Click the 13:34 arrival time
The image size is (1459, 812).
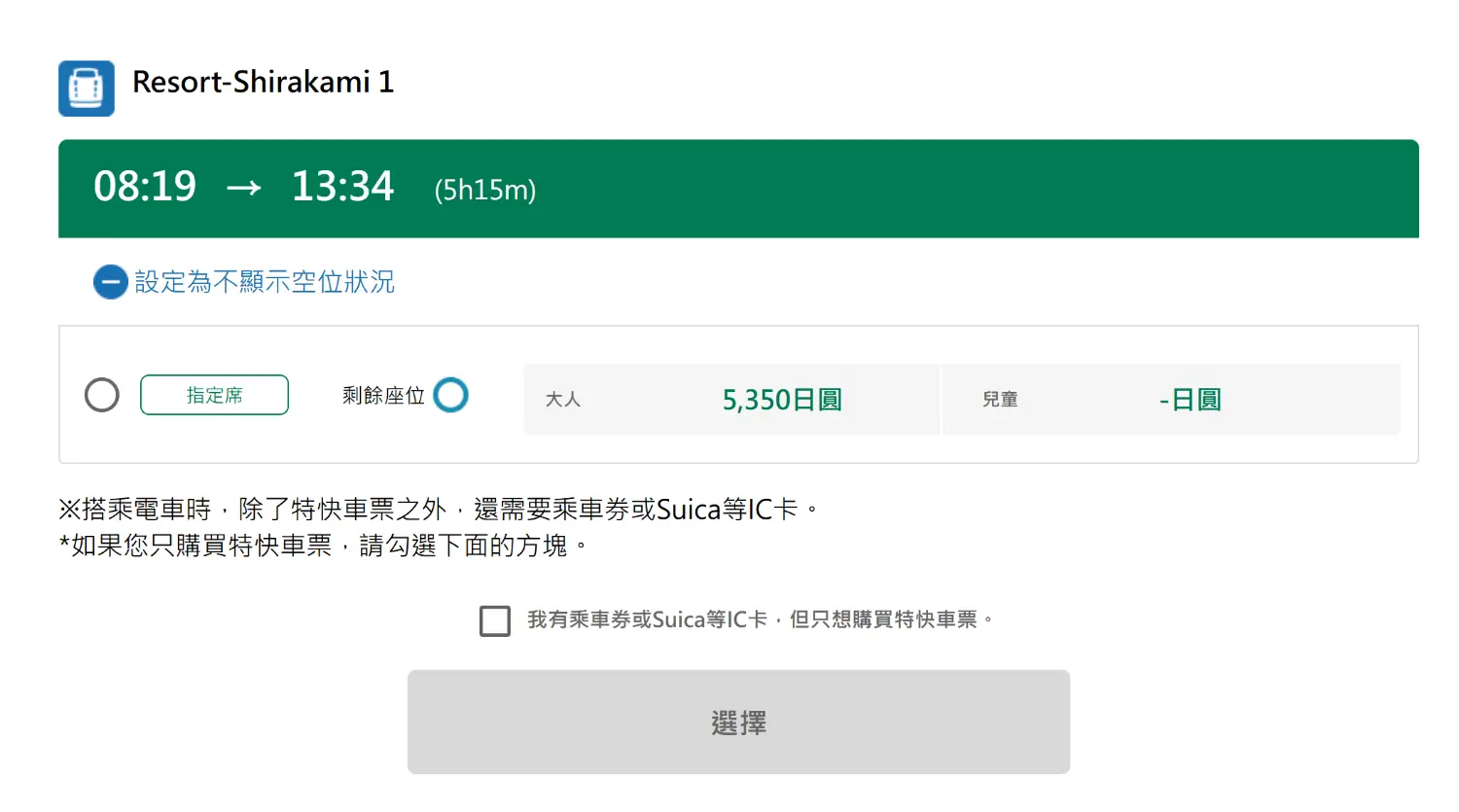(x=342, y=187)
